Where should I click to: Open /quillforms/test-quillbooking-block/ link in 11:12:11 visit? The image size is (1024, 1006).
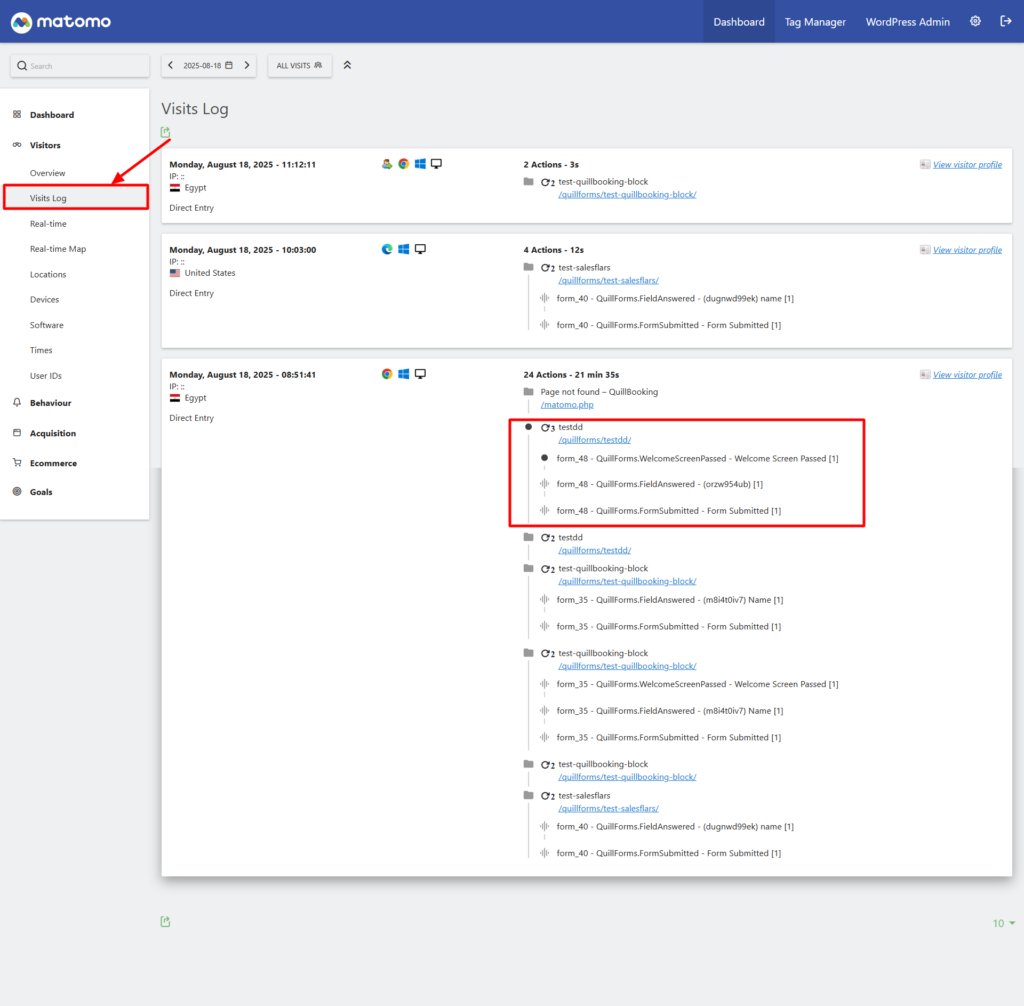click(x=627, y=195)
